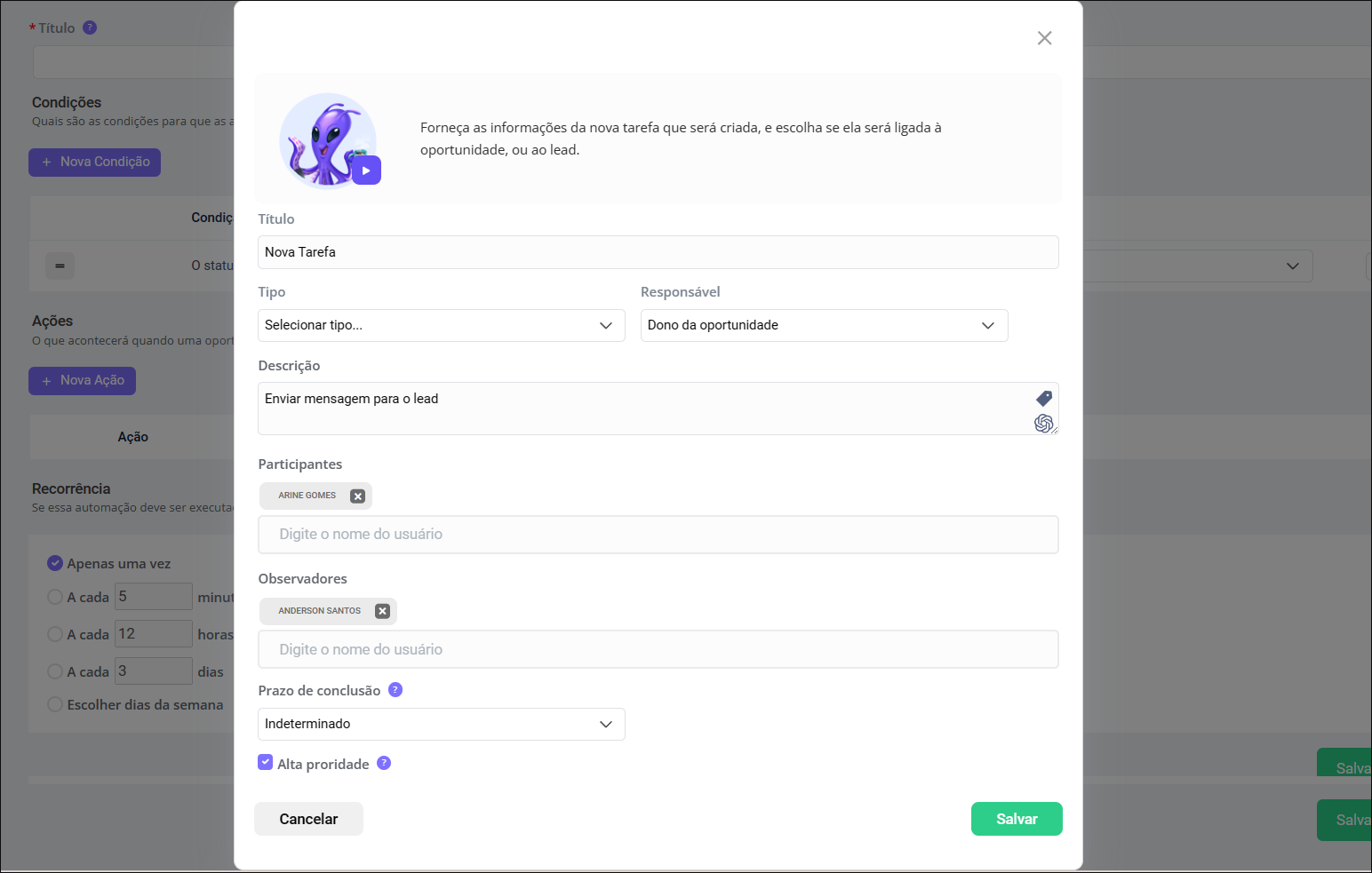Play the alien mascot tutorial video

pos(366,171)
